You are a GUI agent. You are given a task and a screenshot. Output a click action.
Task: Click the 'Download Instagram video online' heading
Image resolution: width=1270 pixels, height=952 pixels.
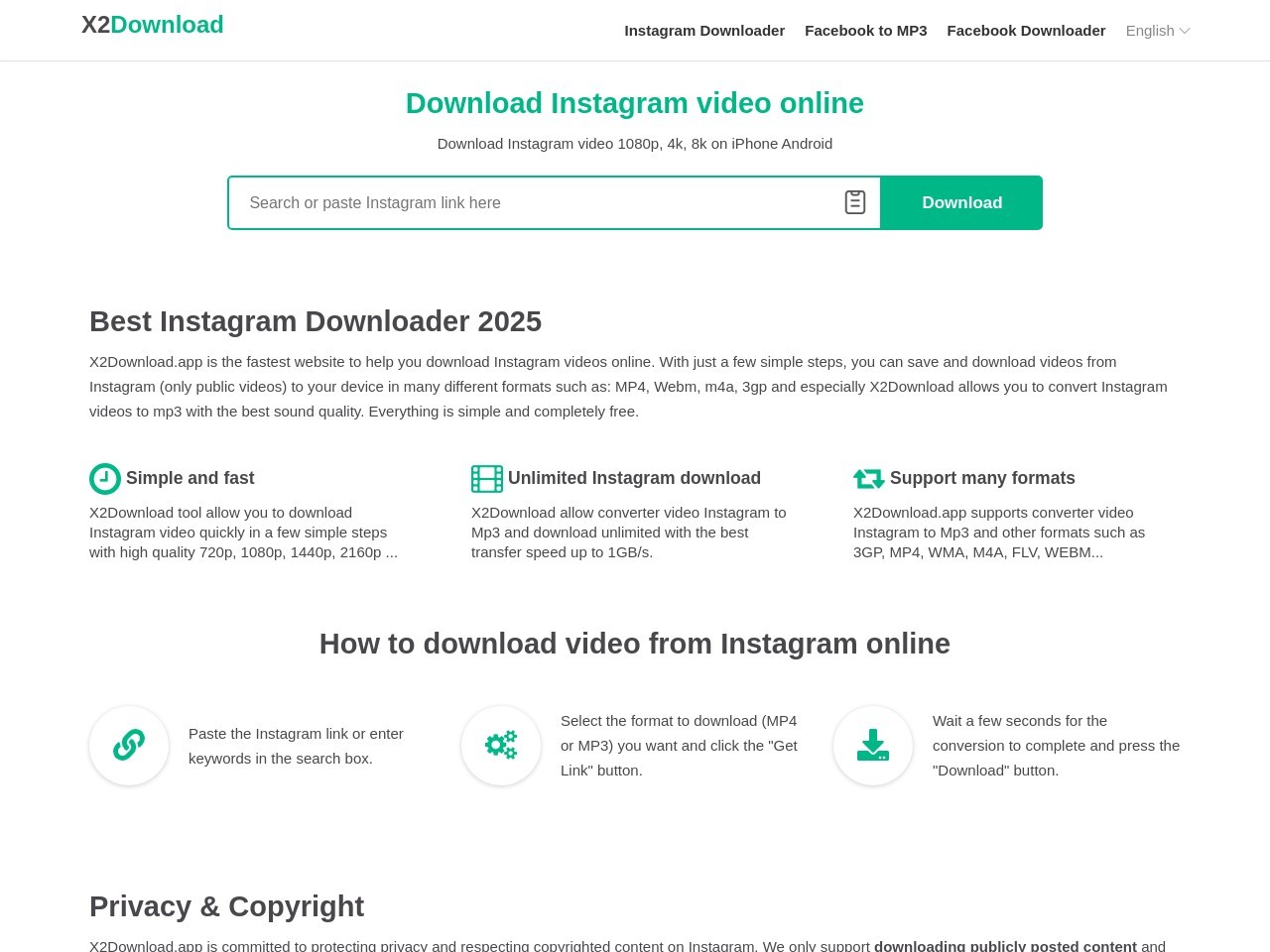[635, 103]
